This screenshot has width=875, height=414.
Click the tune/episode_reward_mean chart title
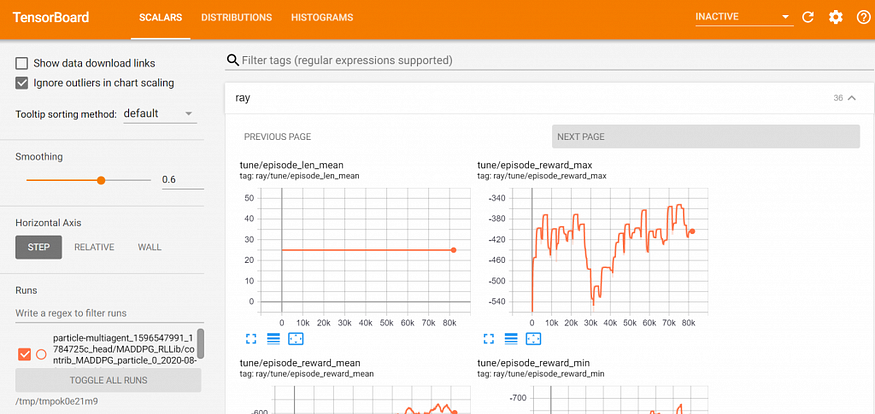click(x=300, y=363)
